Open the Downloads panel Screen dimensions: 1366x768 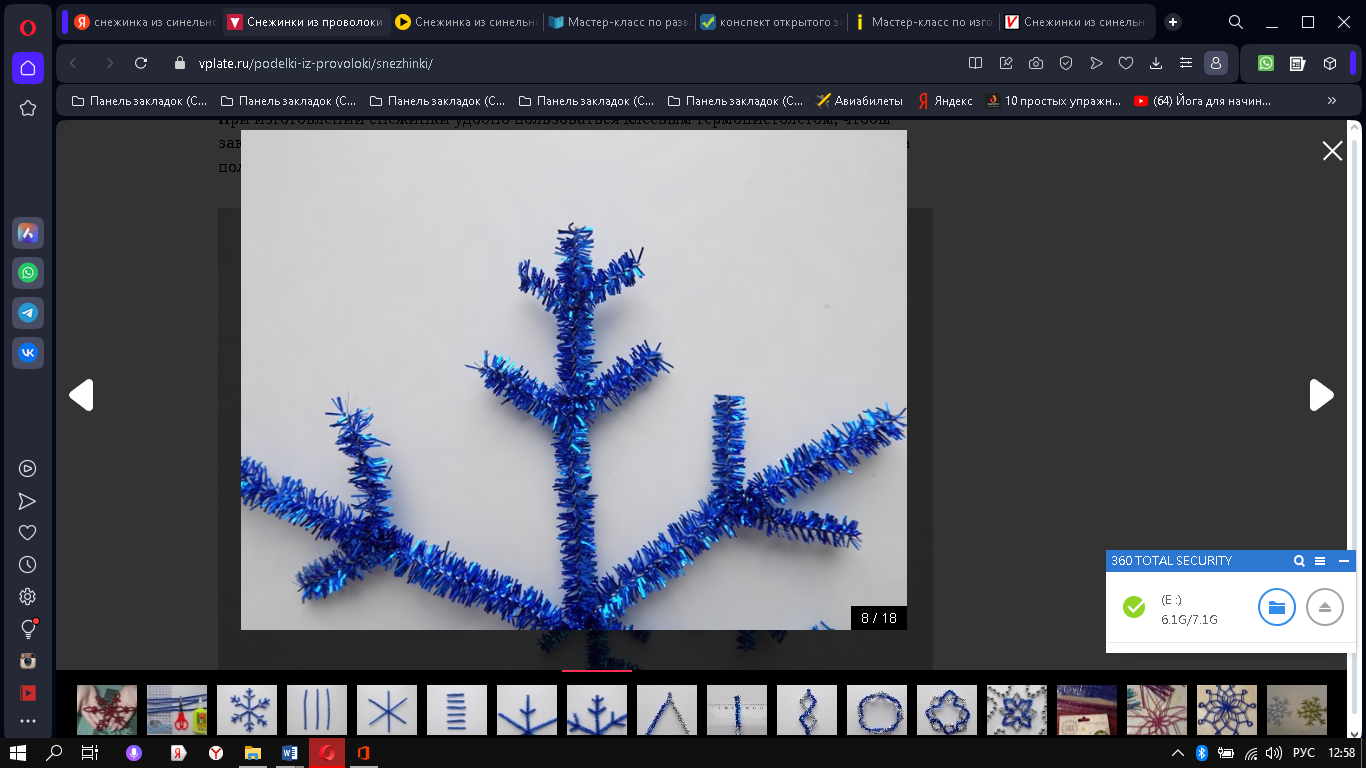tap(1156, 63)
